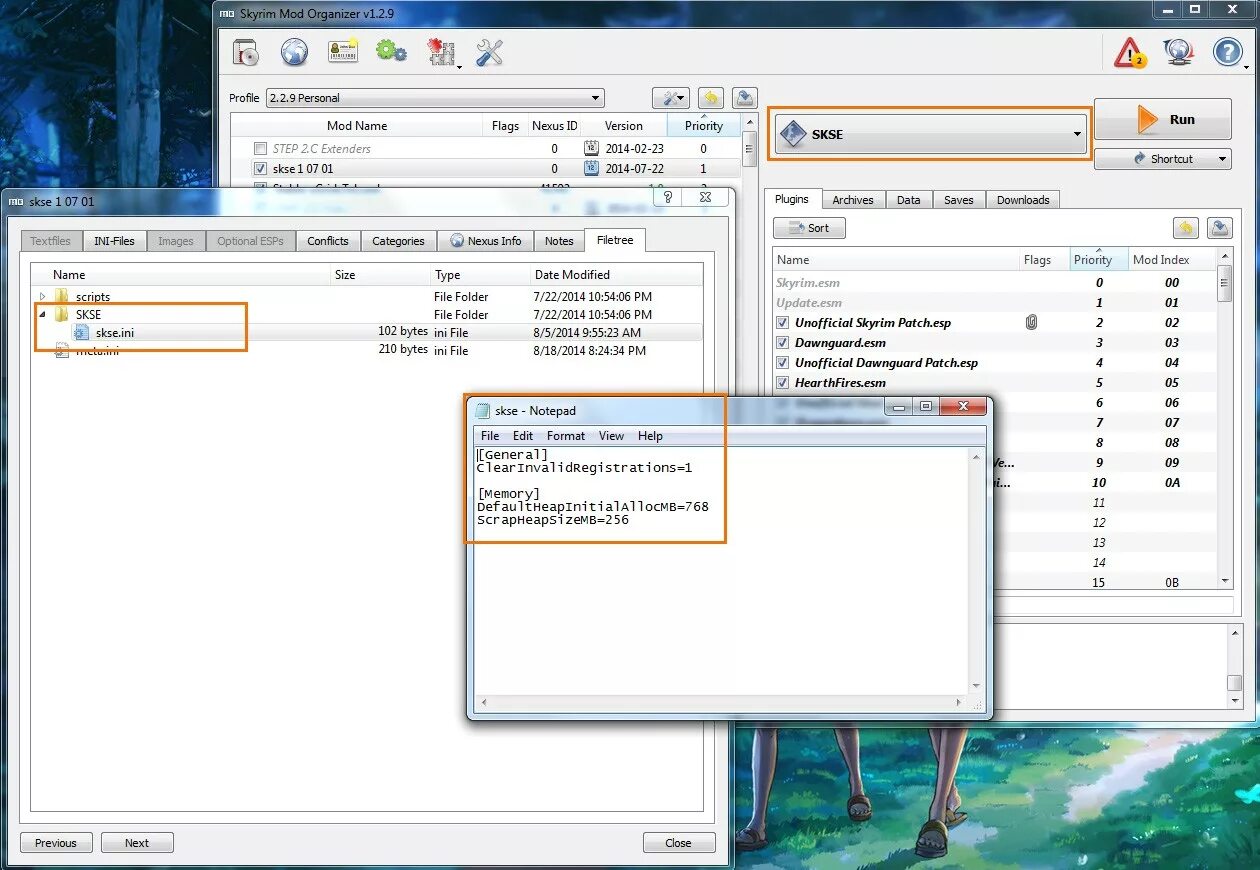Open the Conflicts tab in skse dialog
Screen dimensions: 1260x870
tap(328, 241)
